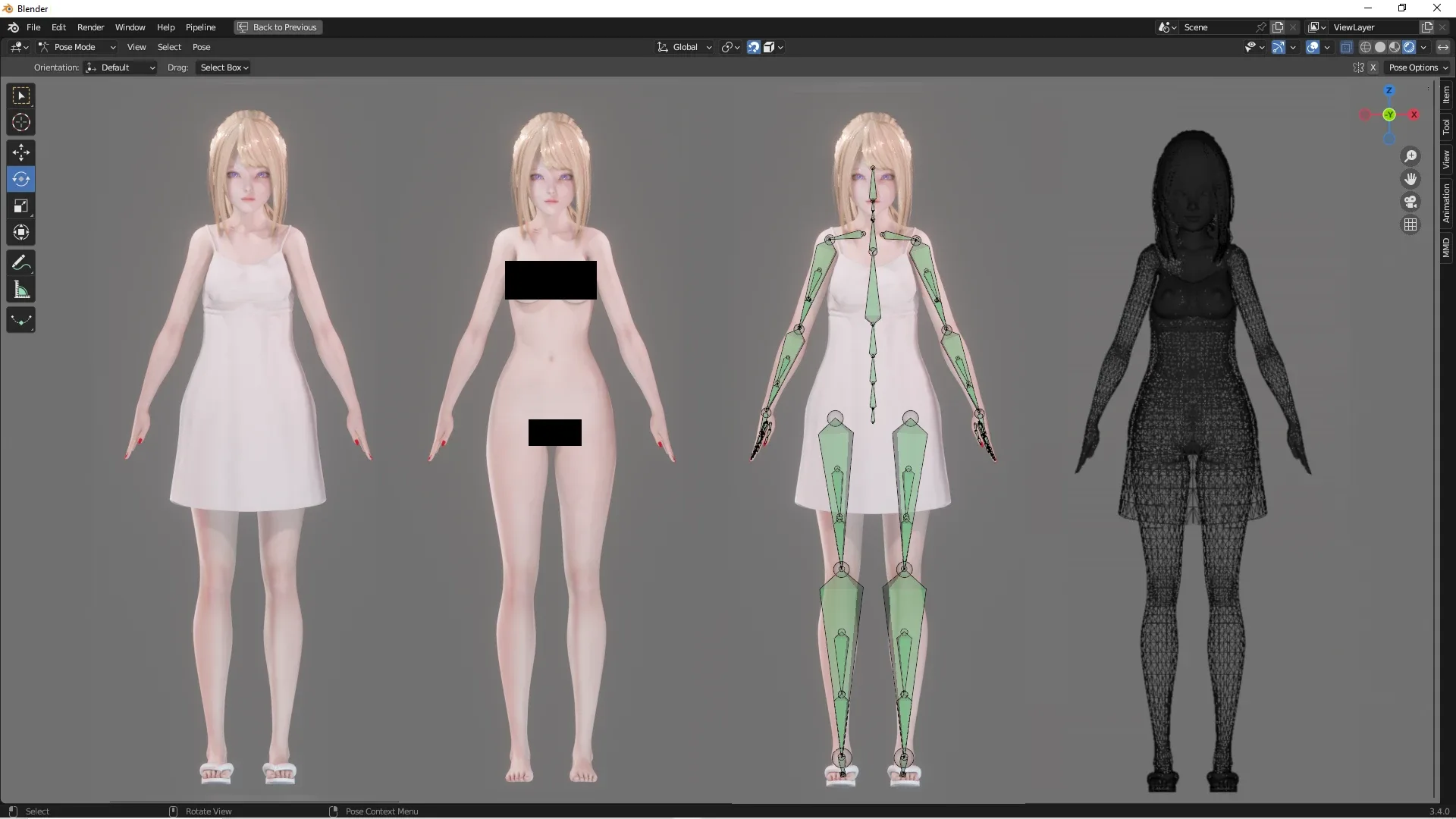Activate the Annotate tool

tap(20, 262)
